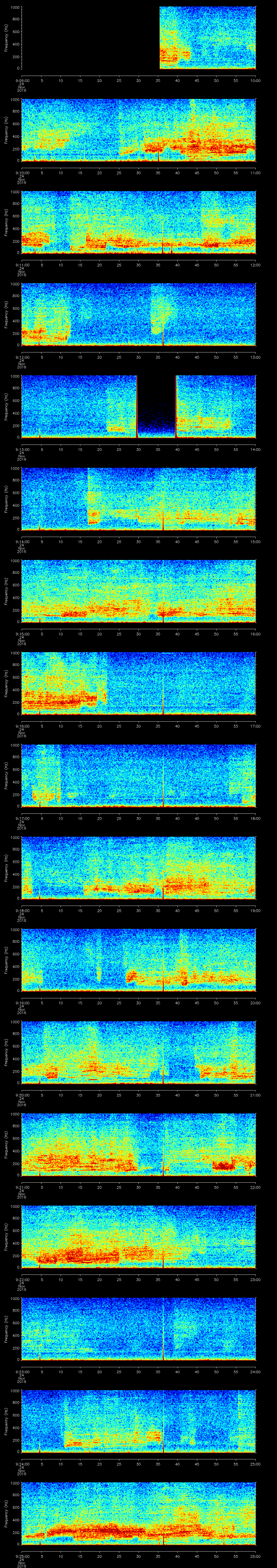Click the "26:00" end time label
The image size is (277, 1568).
pyautogui.click(x=255, y=1556)
